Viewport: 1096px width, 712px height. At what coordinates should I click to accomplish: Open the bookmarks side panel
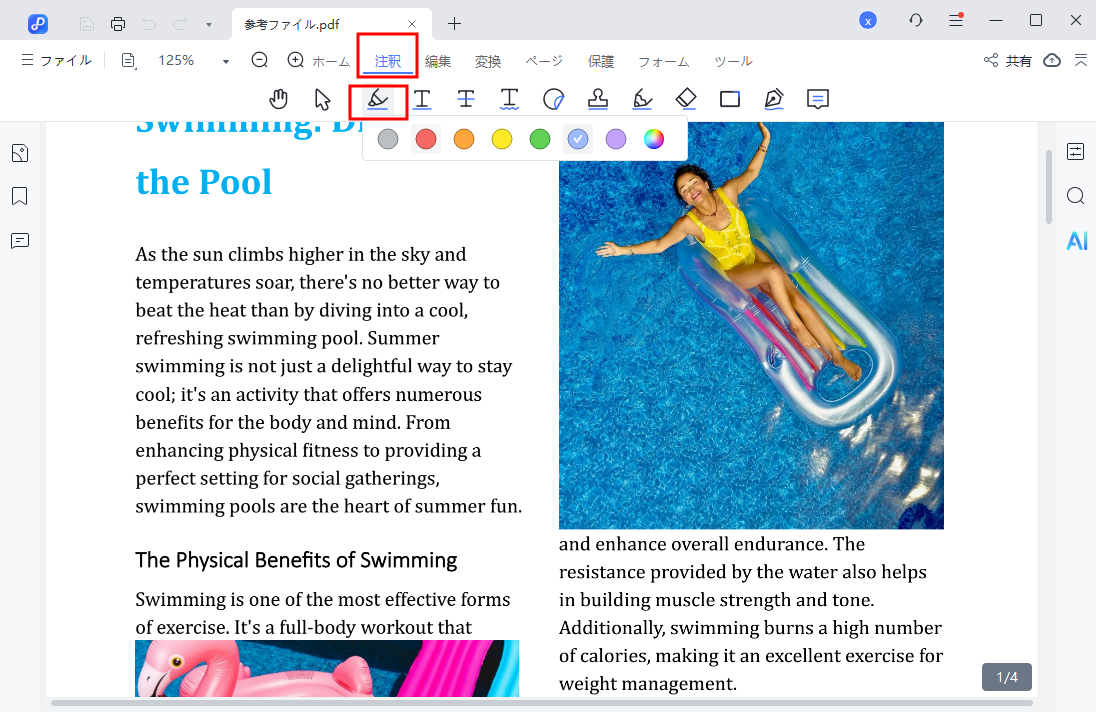click(x=20, y=196)
